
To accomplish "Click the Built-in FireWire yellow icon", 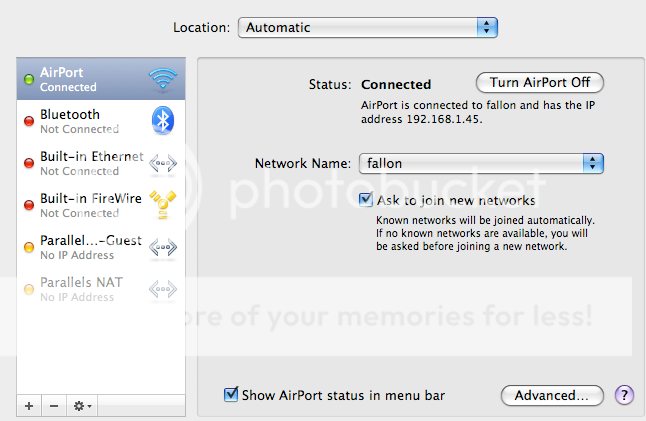I will click(x=163, y=204).
